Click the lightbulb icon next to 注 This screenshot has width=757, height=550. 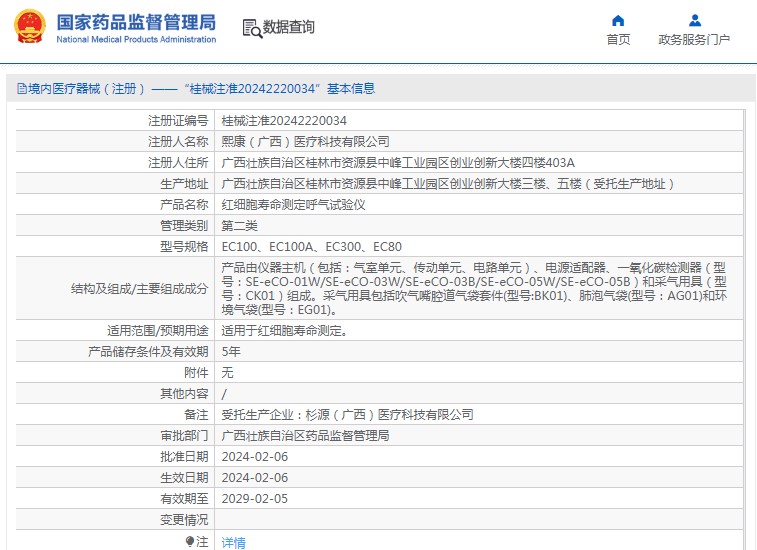tap(190, 542)
